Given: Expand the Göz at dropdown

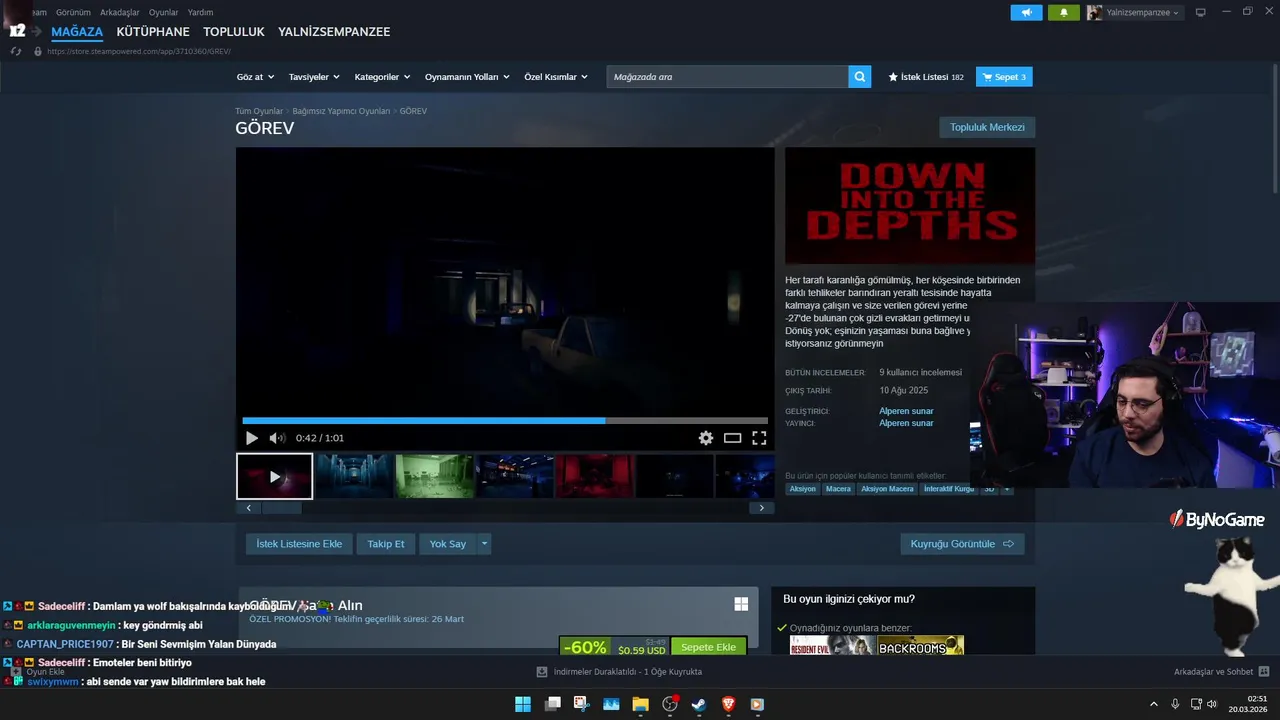Looking at the screenshot, I should click(255, 77).
